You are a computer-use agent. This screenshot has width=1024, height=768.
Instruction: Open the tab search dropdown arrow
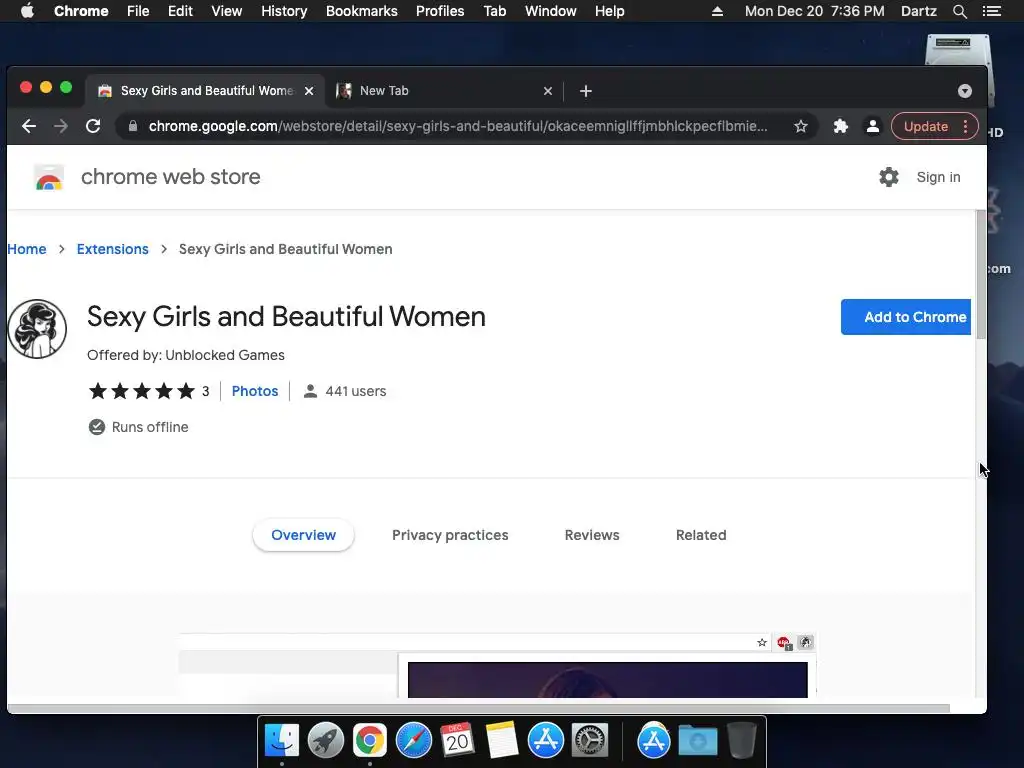(x=965, y=91)
